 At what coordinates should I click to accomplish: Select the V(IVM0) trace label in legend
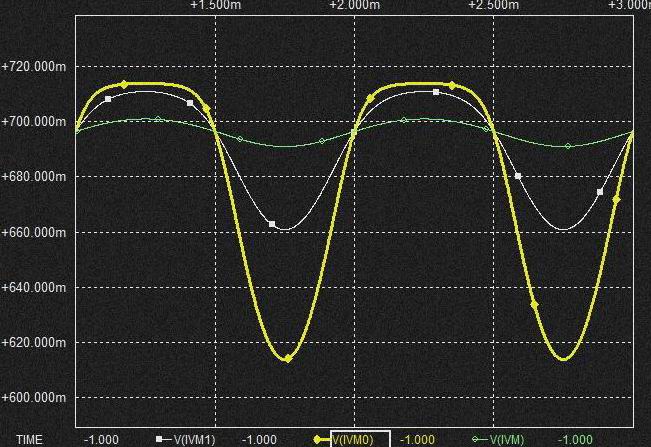click(353, 439)
